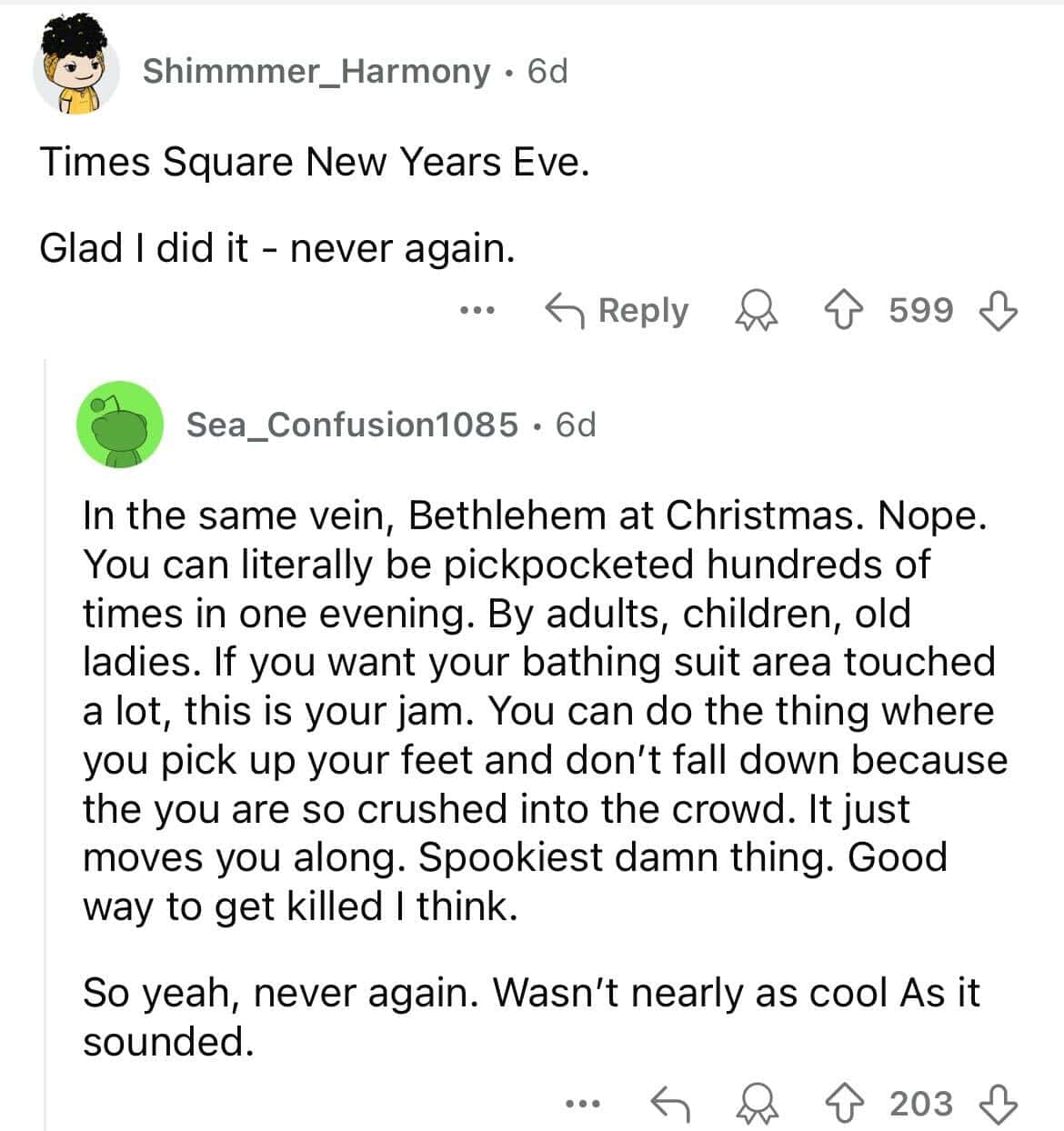The height and width of the screenshot is (1131, 1064).
Task: Downvote Sea_Confusion1085's Bethlehem comment
Action: (x=998, y=1104)
